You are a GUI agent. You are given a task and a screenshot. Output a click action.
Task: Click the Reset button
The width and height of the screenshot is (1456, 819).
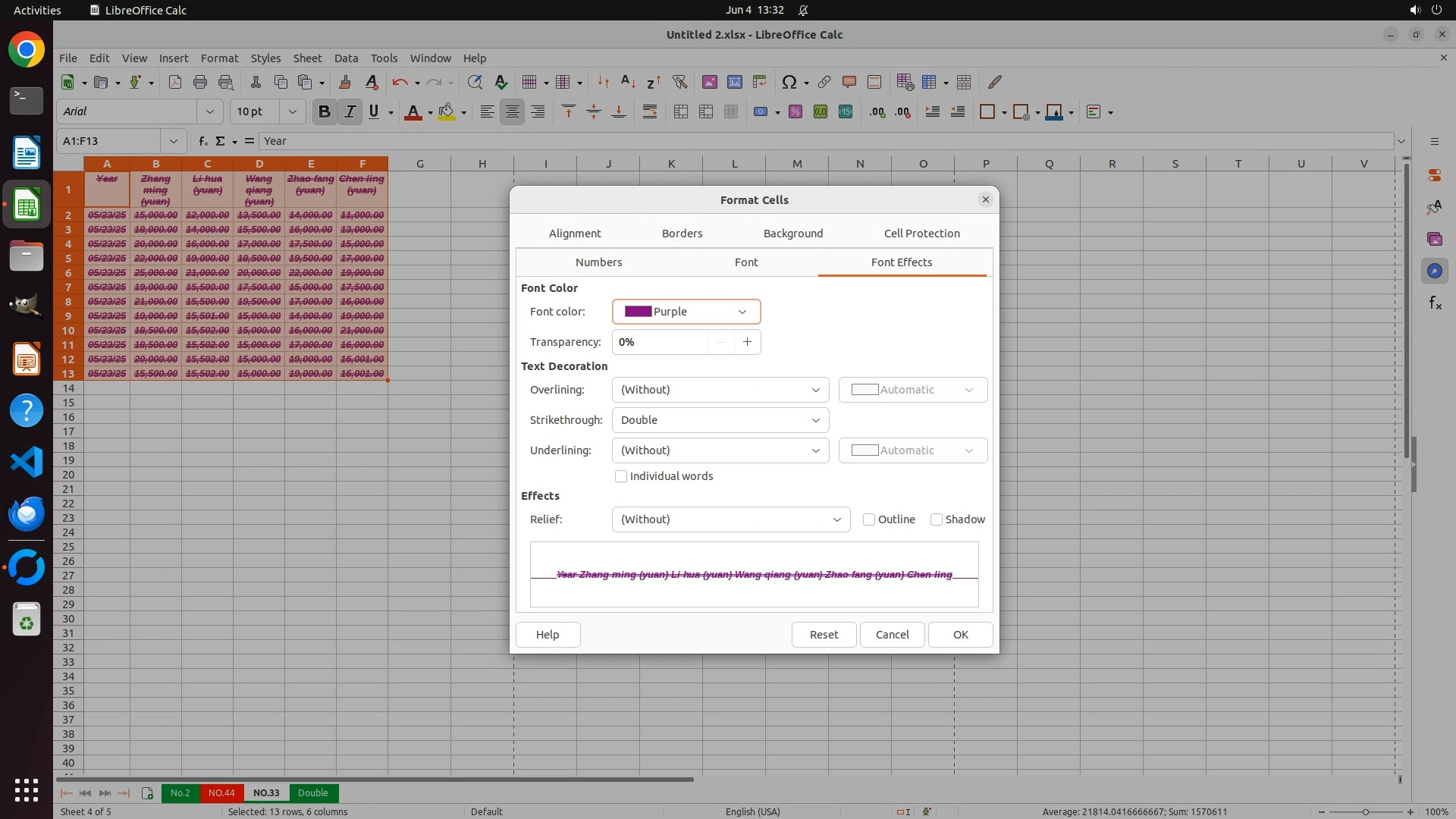coord(824,635)
